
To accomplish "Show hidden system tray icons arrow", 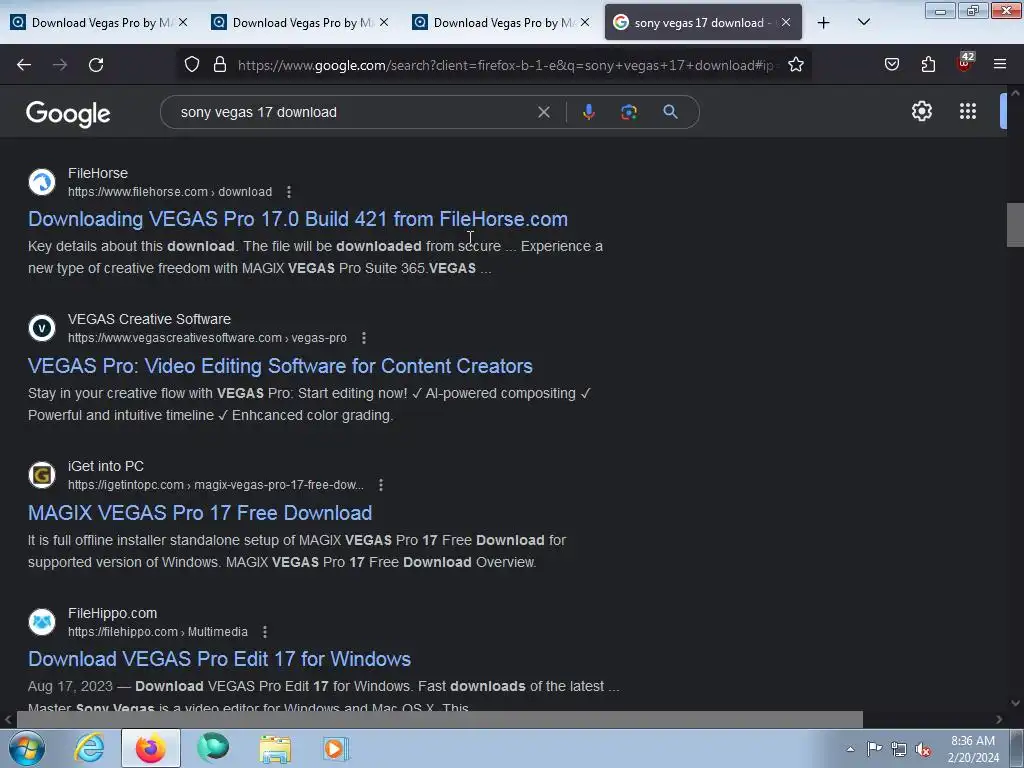I will (850, 749).
